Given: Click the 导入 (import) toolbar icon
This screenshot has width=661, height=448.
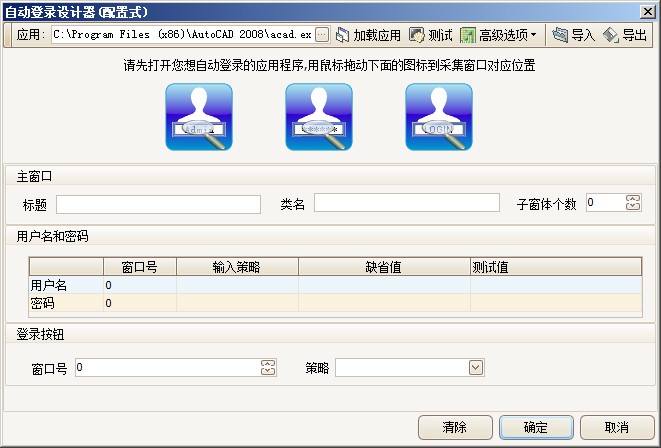Looking at the screenshot, I should [x=572, y=35].
